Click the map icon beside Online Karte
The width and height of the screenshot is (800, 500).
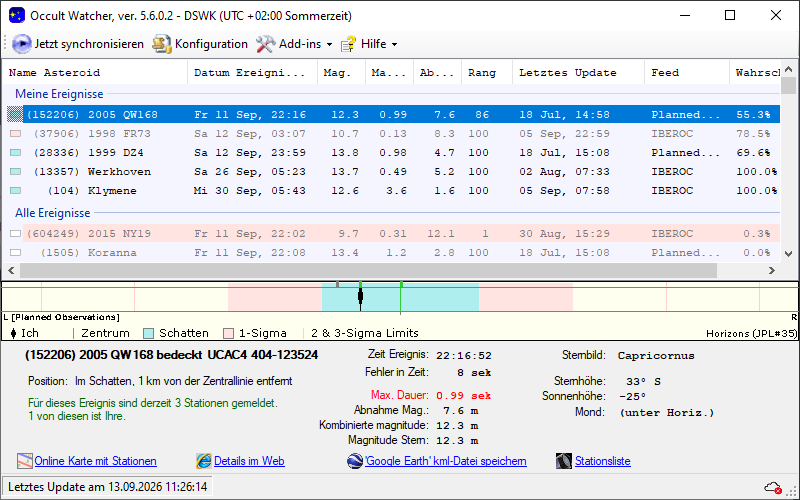[x=24, y=461]
